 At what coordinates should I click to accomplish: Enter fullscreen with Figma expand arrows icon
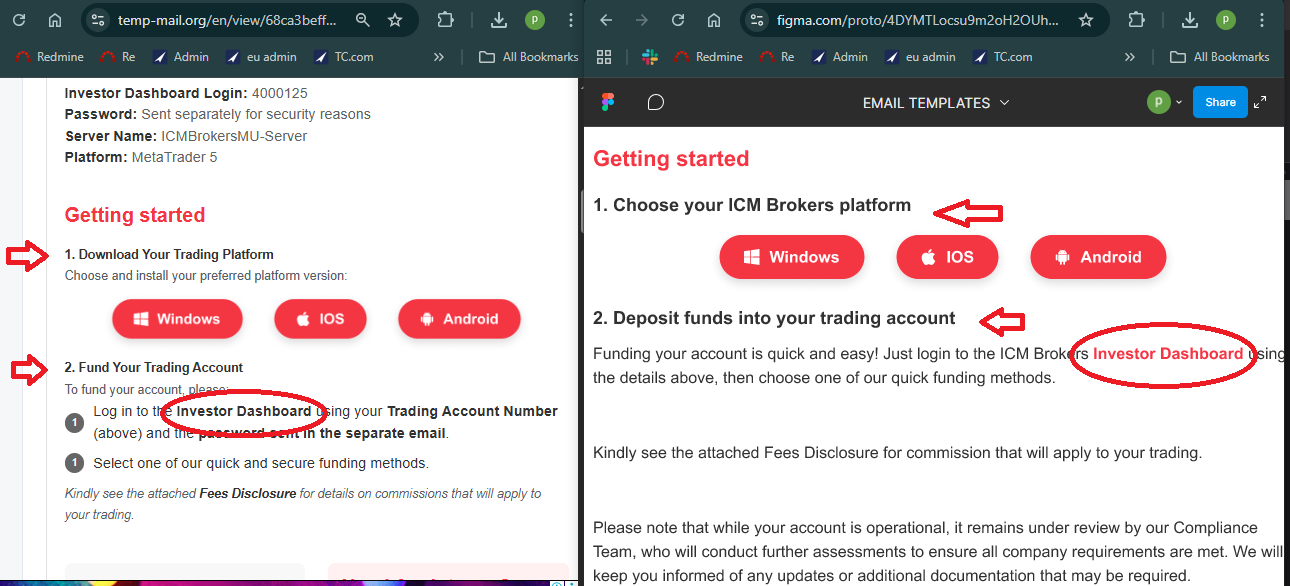pos(1260,102)
